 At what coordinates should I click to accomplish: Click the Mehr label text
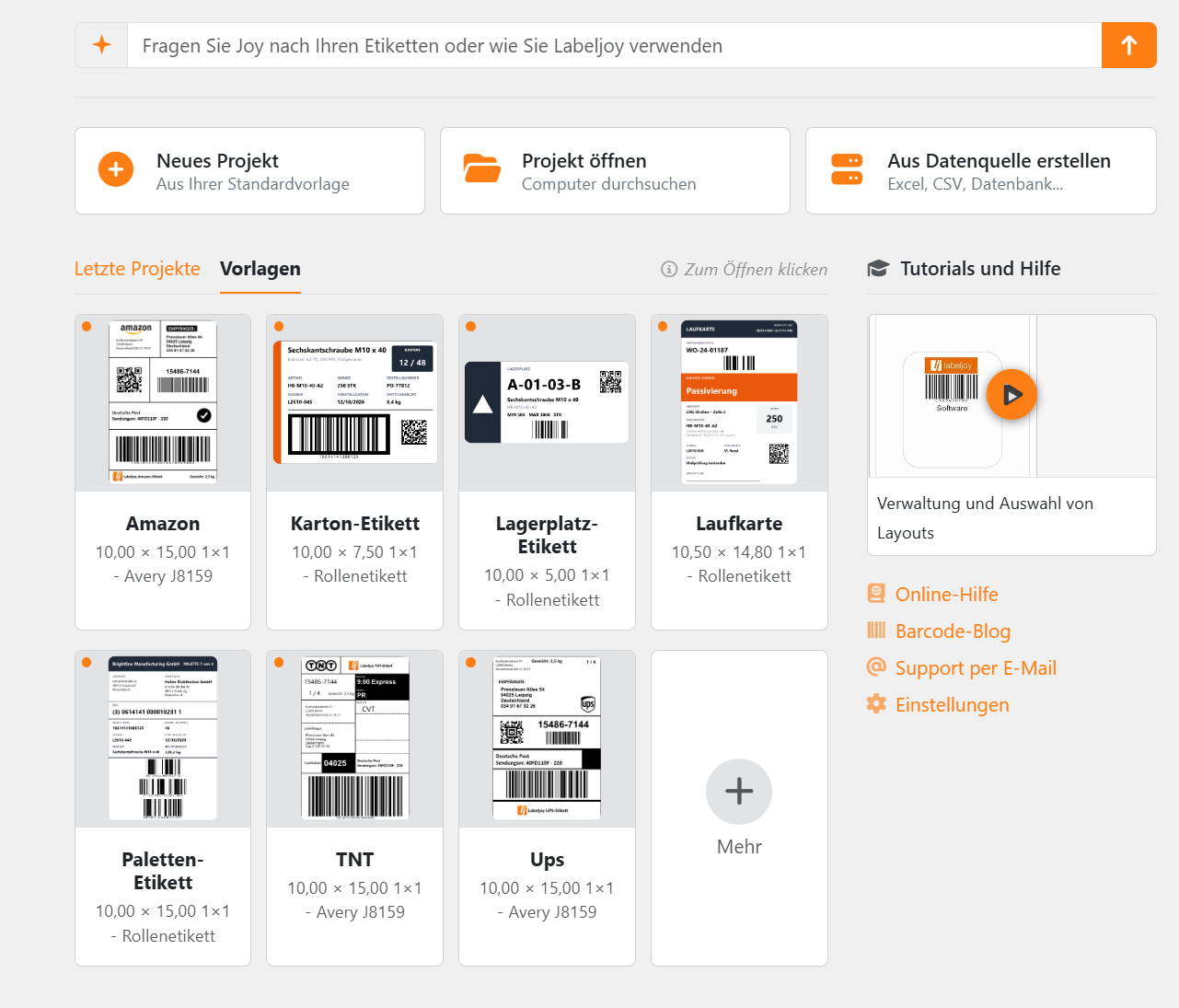(739, 847)
